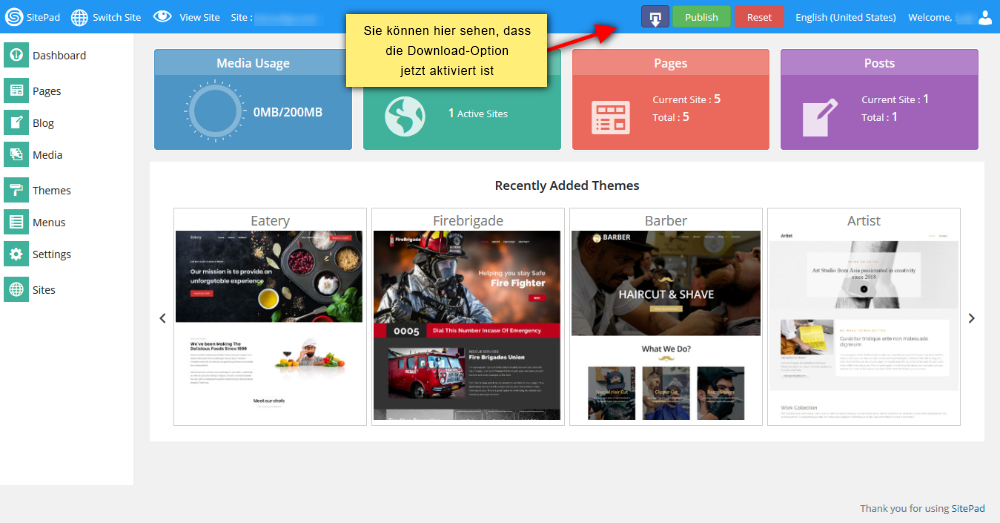The height and width of the screenshot is (523, 1000).
Task: Click the Switch Site link
Action: point(117,17)
